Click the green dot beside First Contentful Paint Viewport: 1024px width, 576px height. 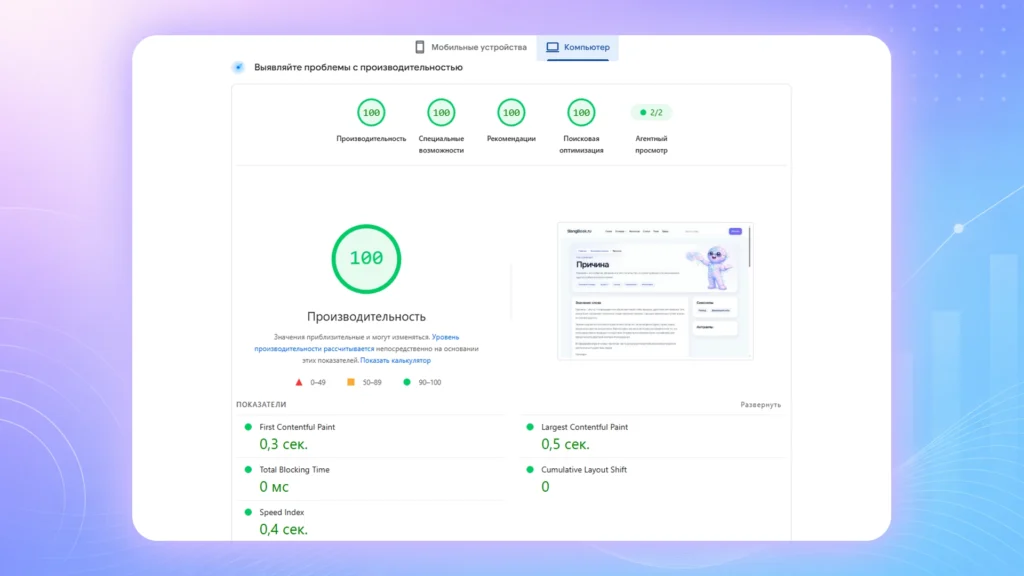pos(248,427)
